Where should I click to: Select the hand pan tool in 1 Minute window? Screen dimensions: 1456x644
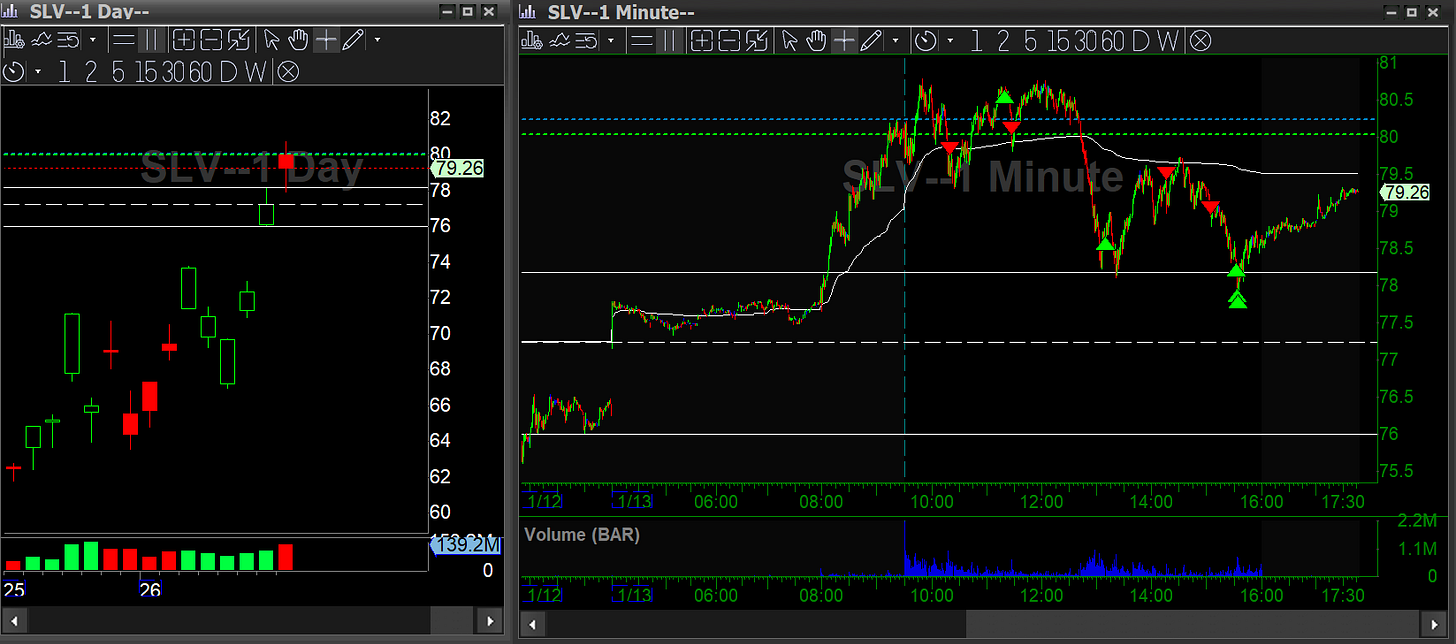coord(816,40)
